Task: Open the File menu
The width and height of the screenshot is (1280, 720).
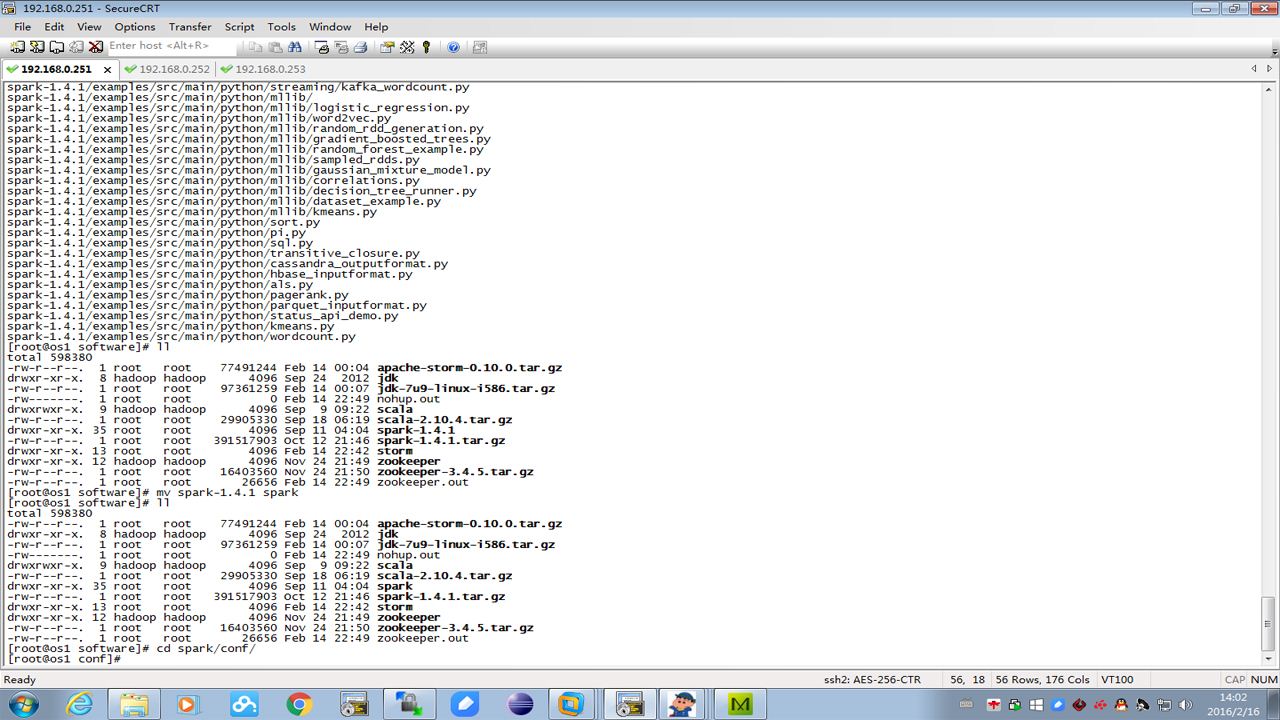Action: coord(22,27)
